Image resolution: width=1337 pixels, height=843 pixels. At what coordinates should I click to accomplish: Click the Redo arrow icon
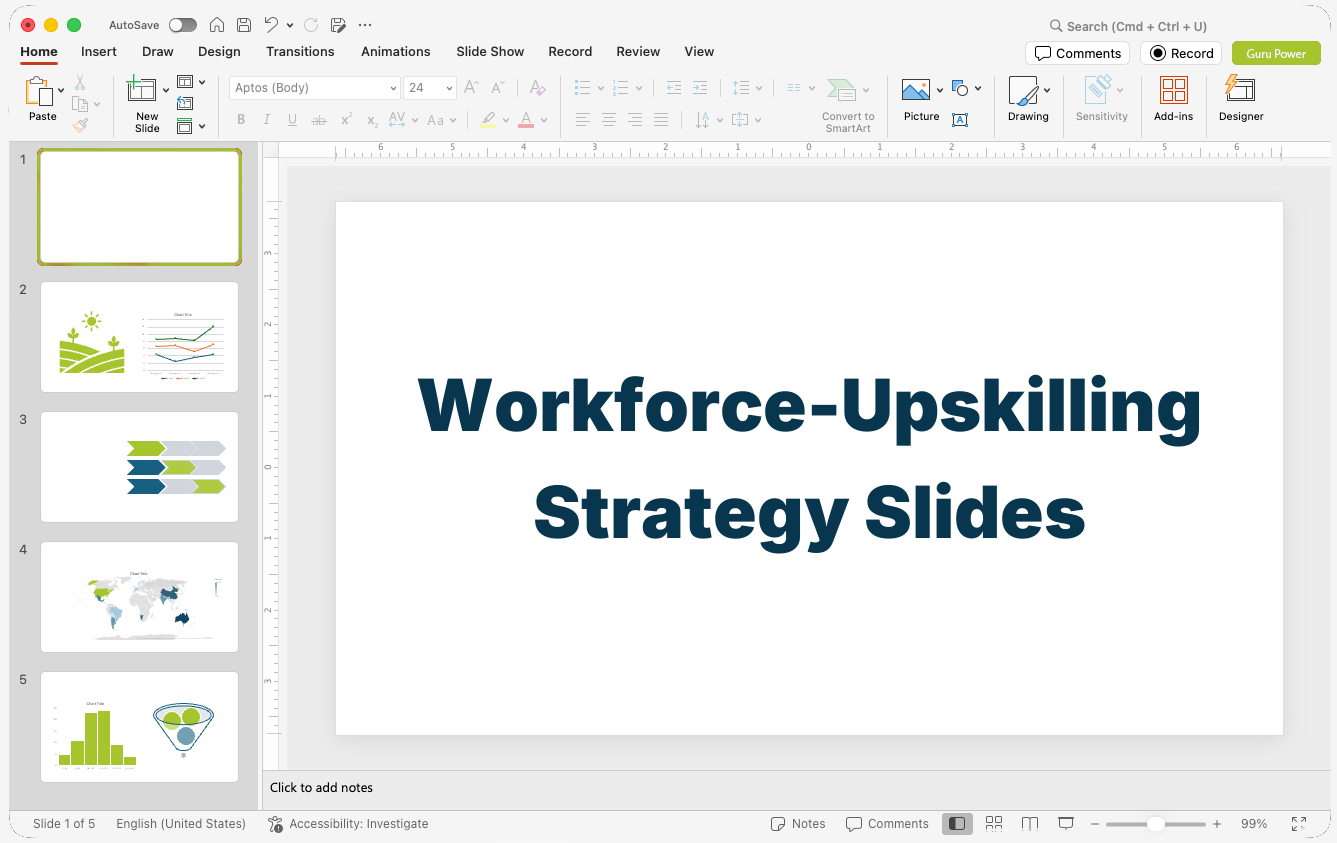pyautogui.click(x=311, y=25)
